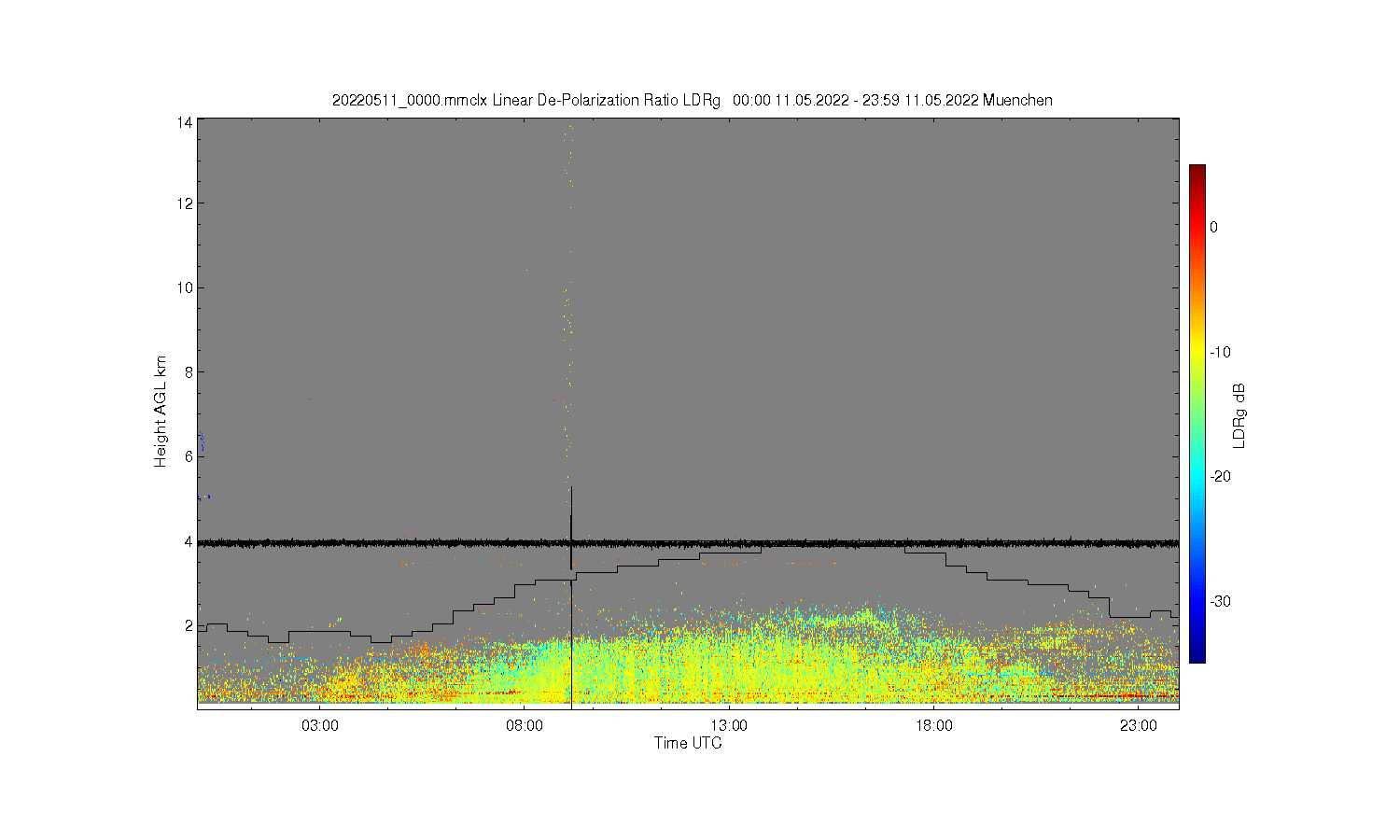Click the "Height AGL km" y-axis label
Image resolution: width=1400 pixels, height=840 pixels.
coord(161,412)
